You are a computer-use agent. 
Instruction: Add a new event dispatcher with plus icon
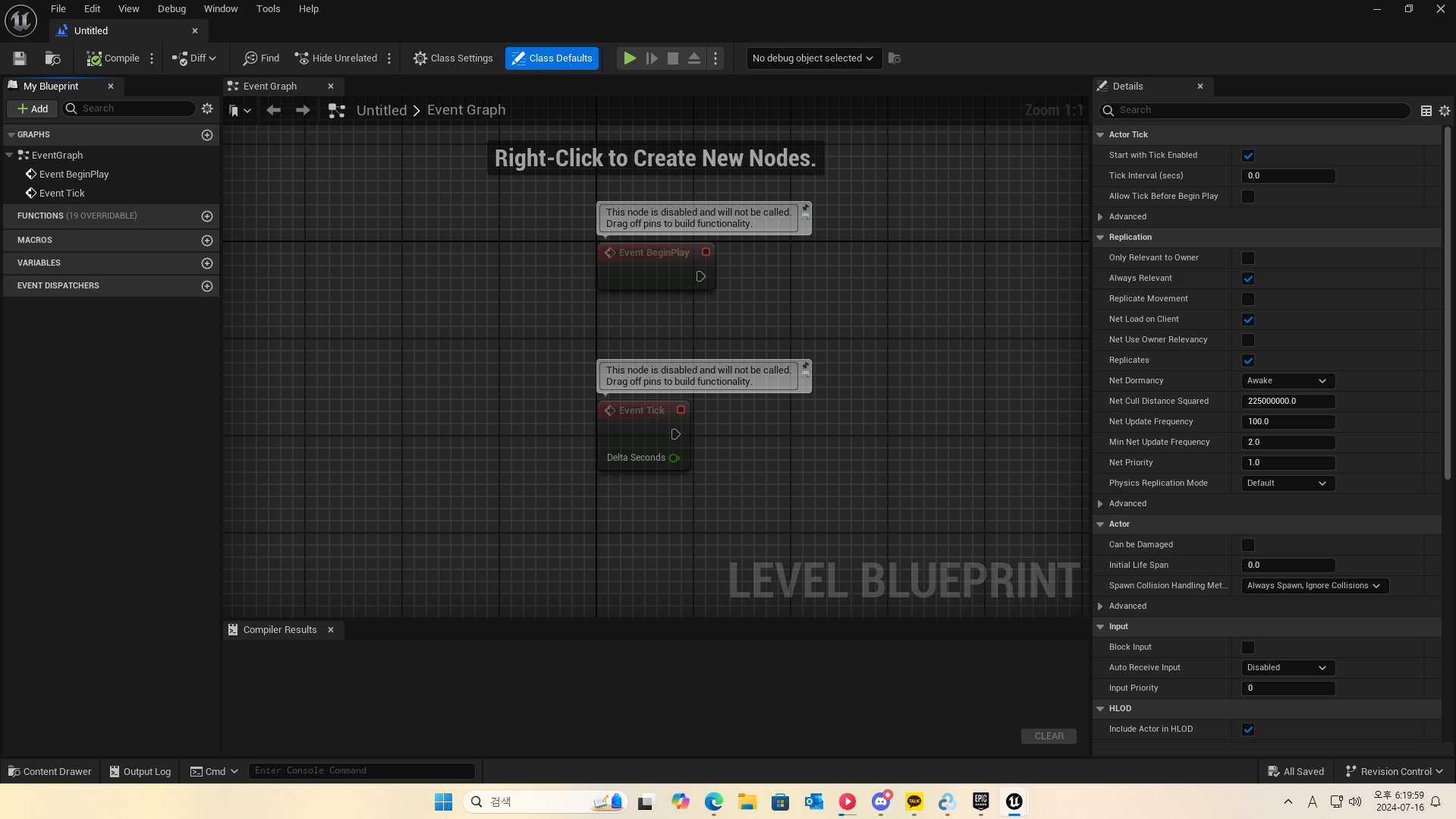(206, 286)
